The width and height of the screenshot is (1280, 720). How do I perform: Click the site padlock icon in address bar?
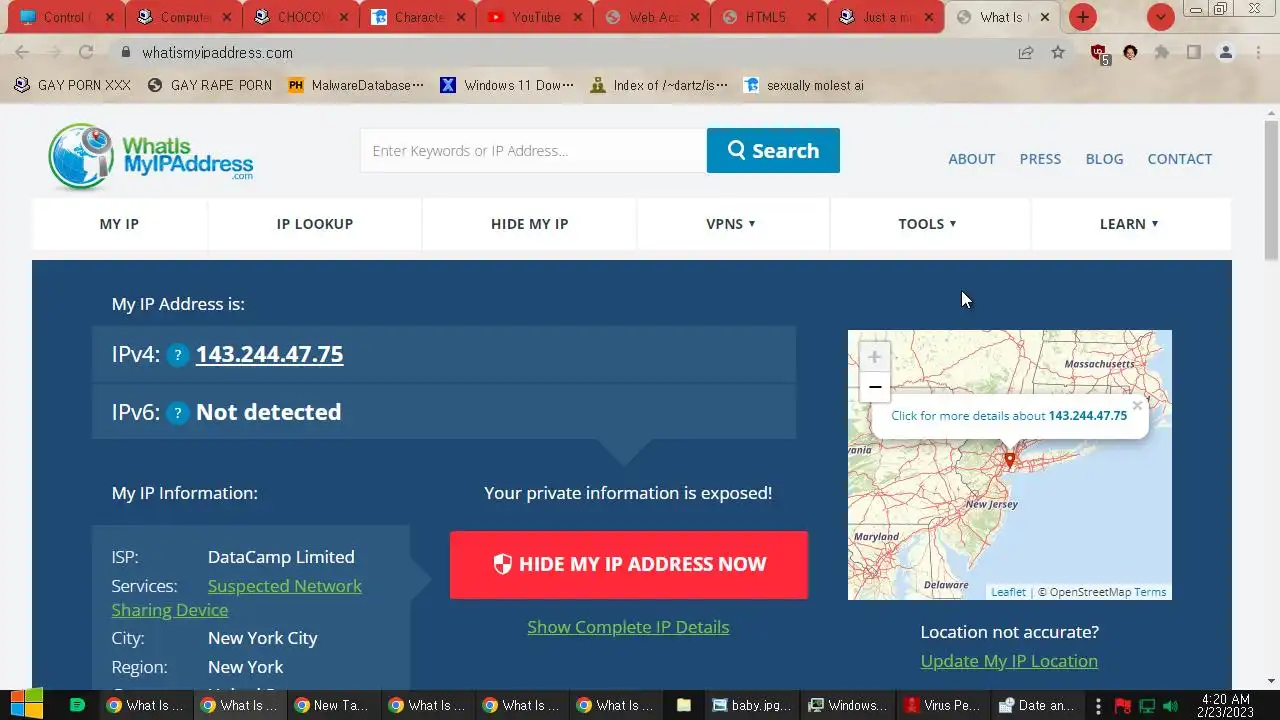pos(126,53)
